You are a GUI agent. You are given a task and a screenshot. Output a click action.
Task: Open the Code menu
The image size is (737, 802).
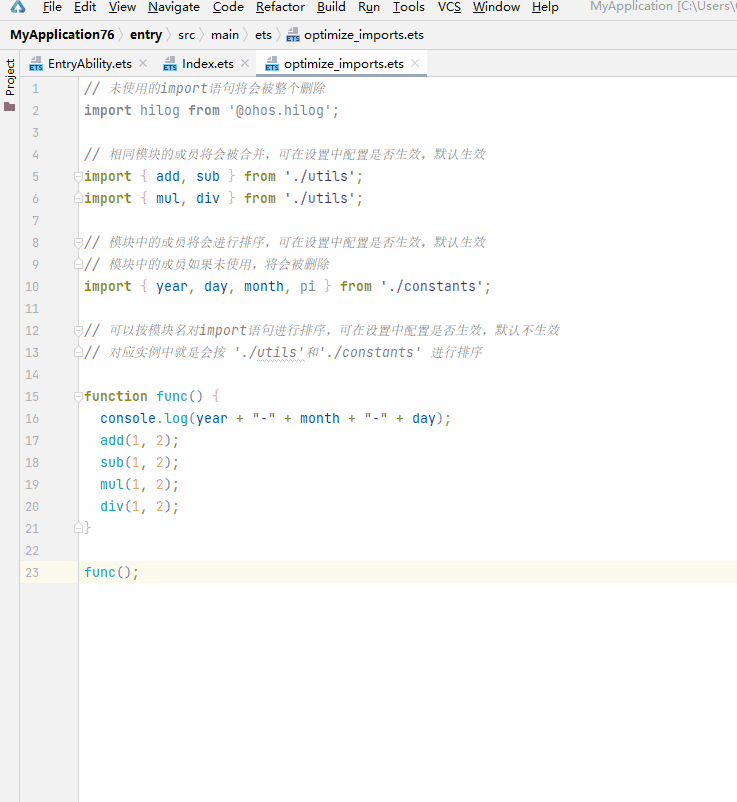[x=228, y=7]
